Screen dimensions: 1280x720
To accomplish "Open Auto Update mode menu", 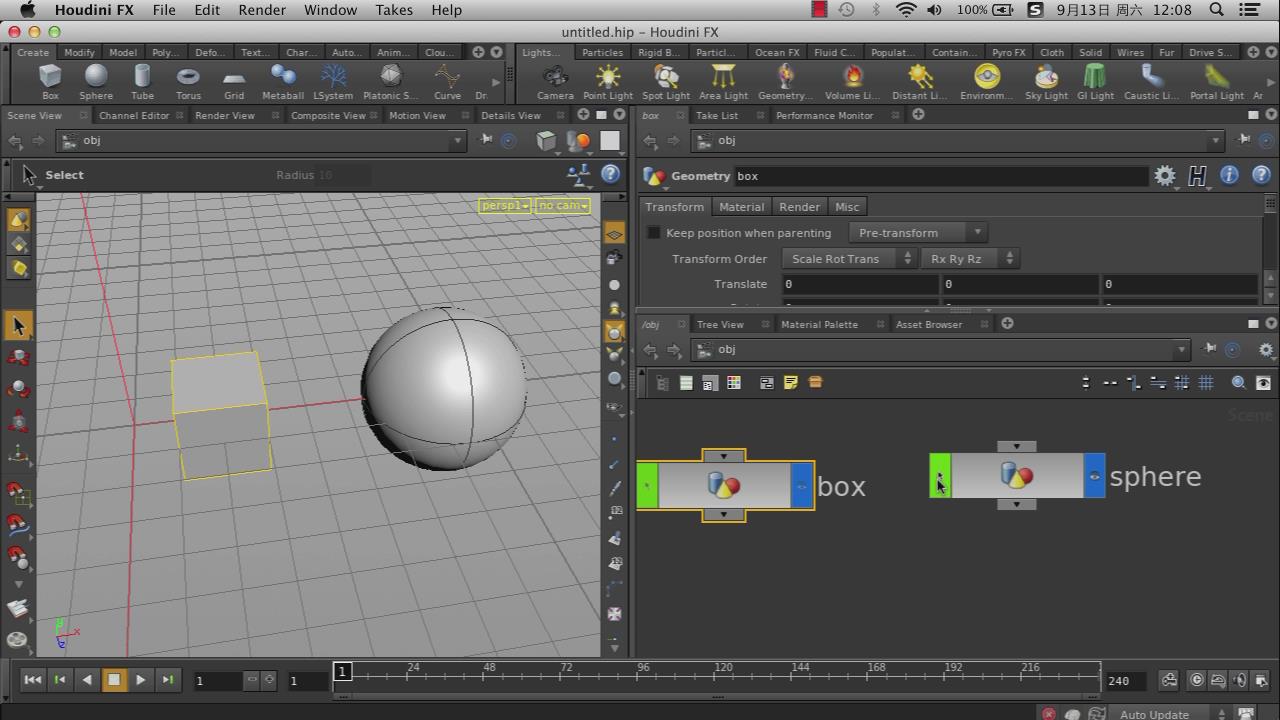I will pyautogui.click(x=1168, y=714).
